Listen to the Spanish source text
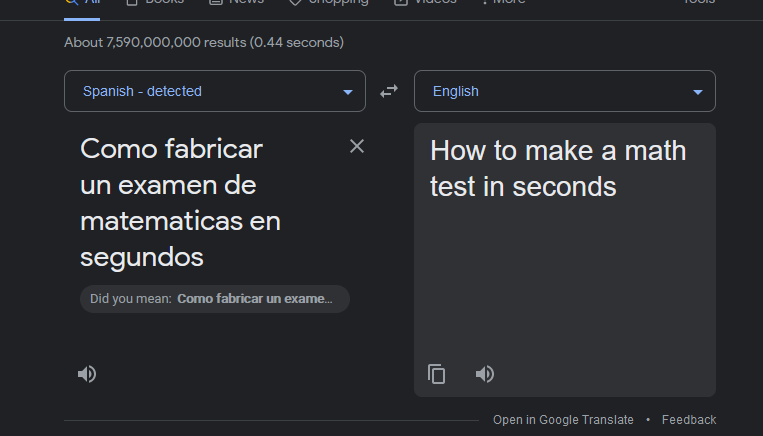This screenshot has height=436, width=763. (87, 374)
